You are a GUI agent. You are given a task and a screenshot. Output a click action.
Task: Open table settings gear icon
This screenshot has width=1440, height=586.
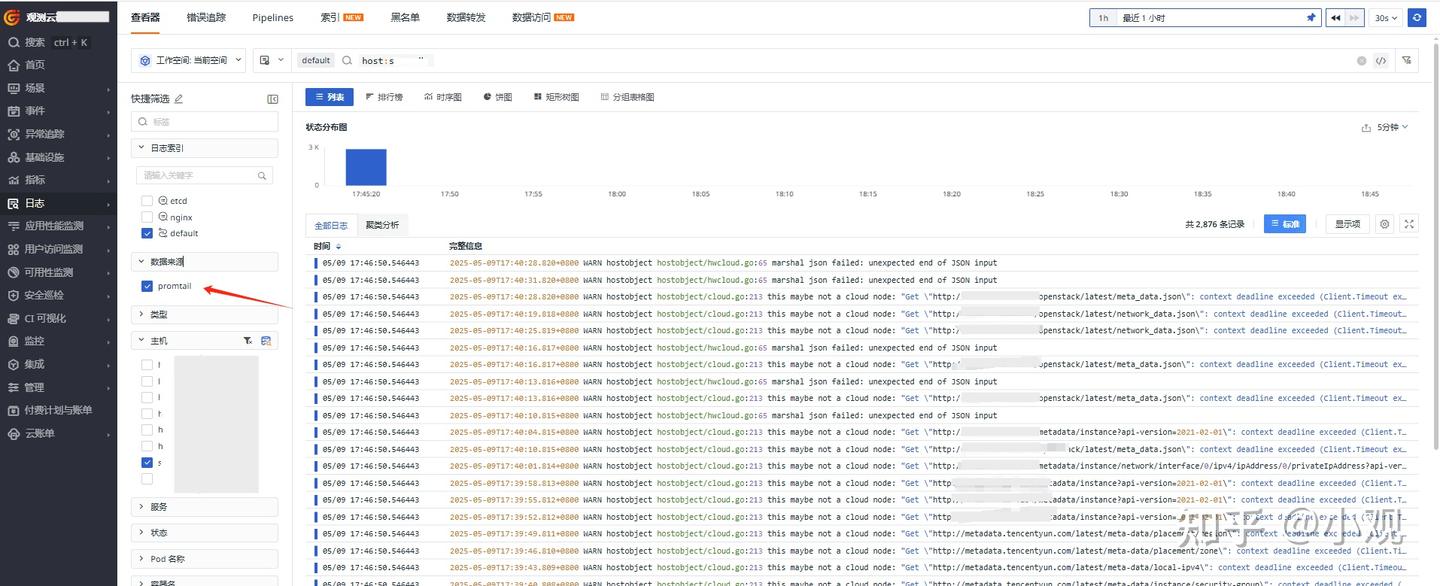tap(1385, 224)
